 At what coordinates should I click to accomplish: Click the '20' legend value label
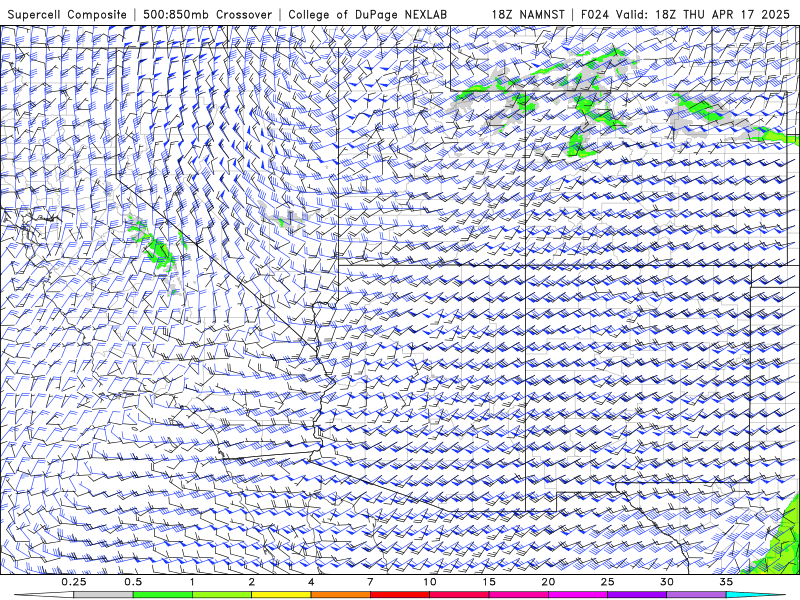[x=548, y=582]
